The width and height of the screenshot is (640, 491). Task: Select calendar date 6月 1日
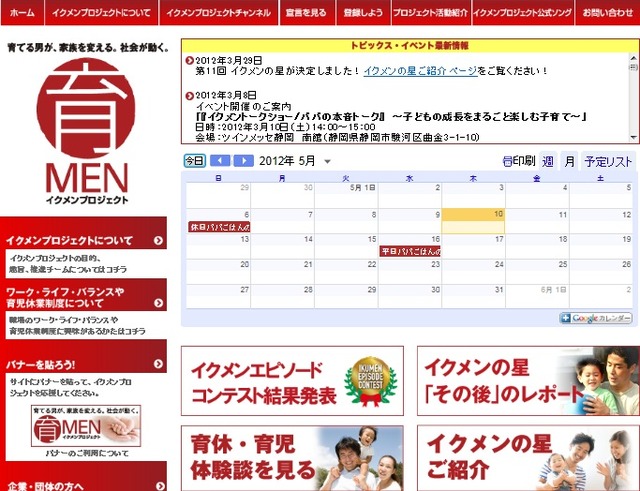[x=553, y=290]
